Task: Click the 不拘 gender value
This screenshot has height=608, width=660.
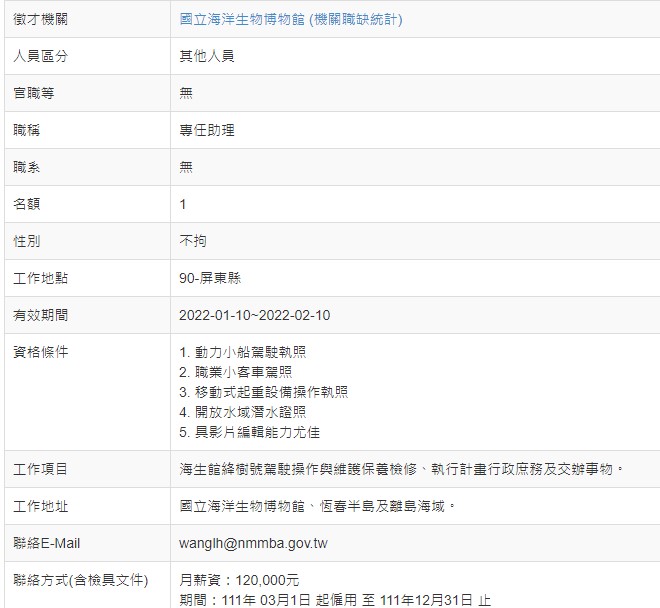Action: [x=192, y=241]
